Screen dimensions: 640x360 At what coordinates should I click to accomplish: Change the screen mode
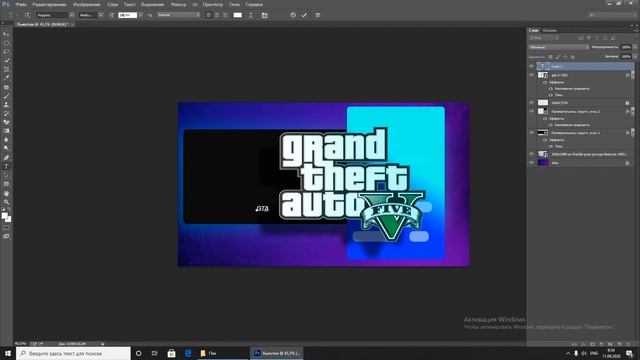click(6, 236)
